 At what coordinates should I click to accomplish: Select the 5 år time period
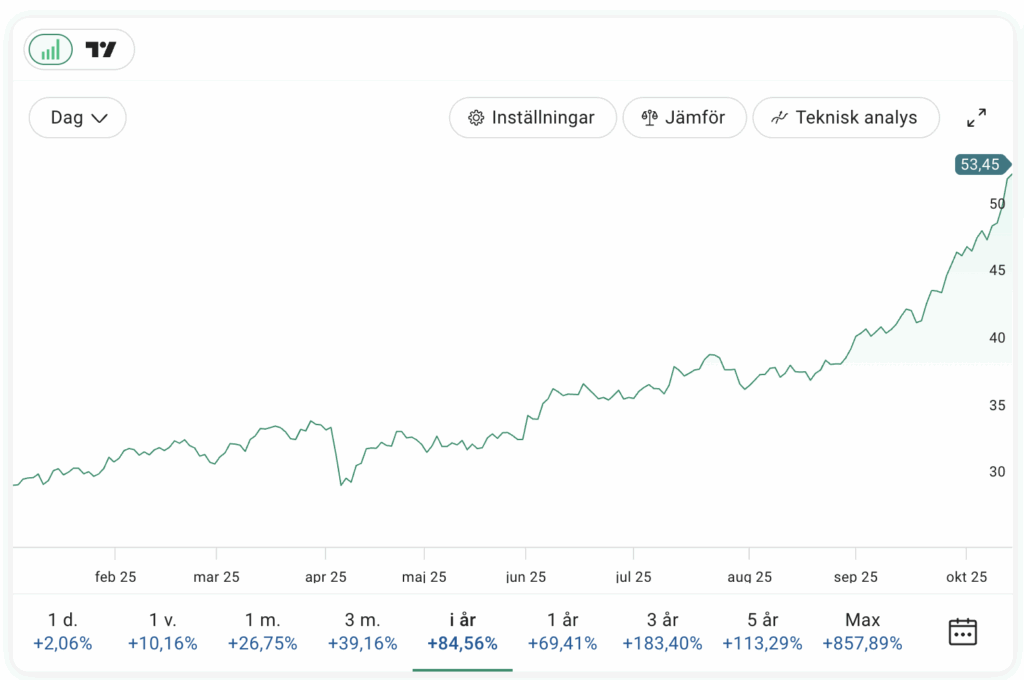coord(762,632)
